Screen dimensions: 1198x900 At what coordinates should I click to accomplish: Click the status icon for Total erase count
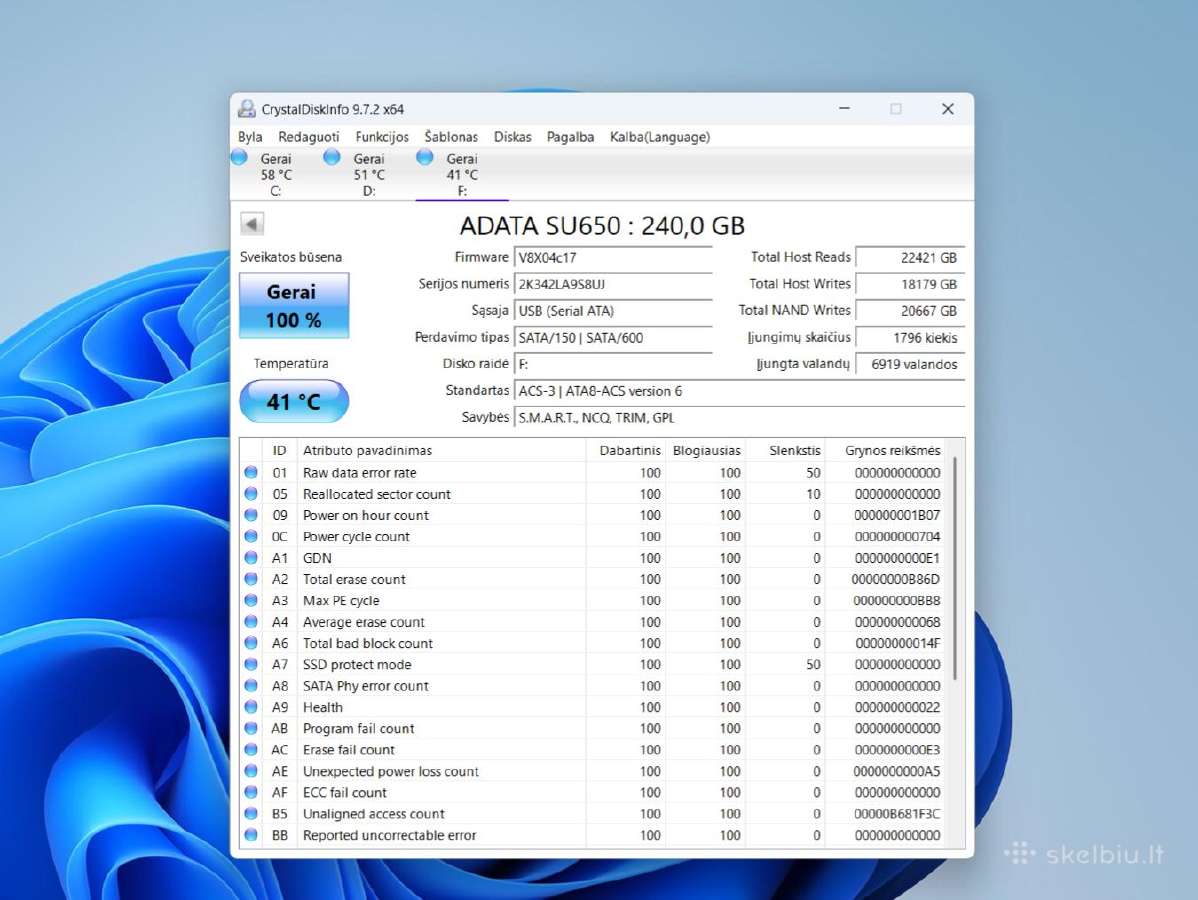[x=251, y=579]
